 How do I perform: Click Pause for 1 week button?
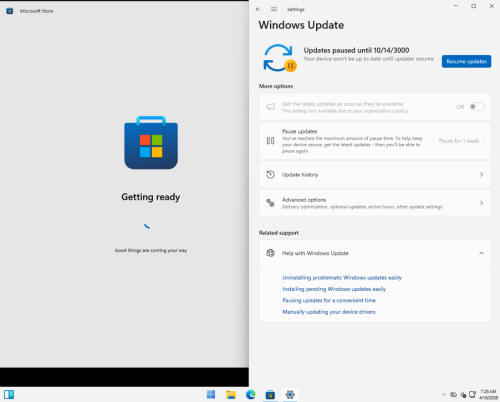459,141
